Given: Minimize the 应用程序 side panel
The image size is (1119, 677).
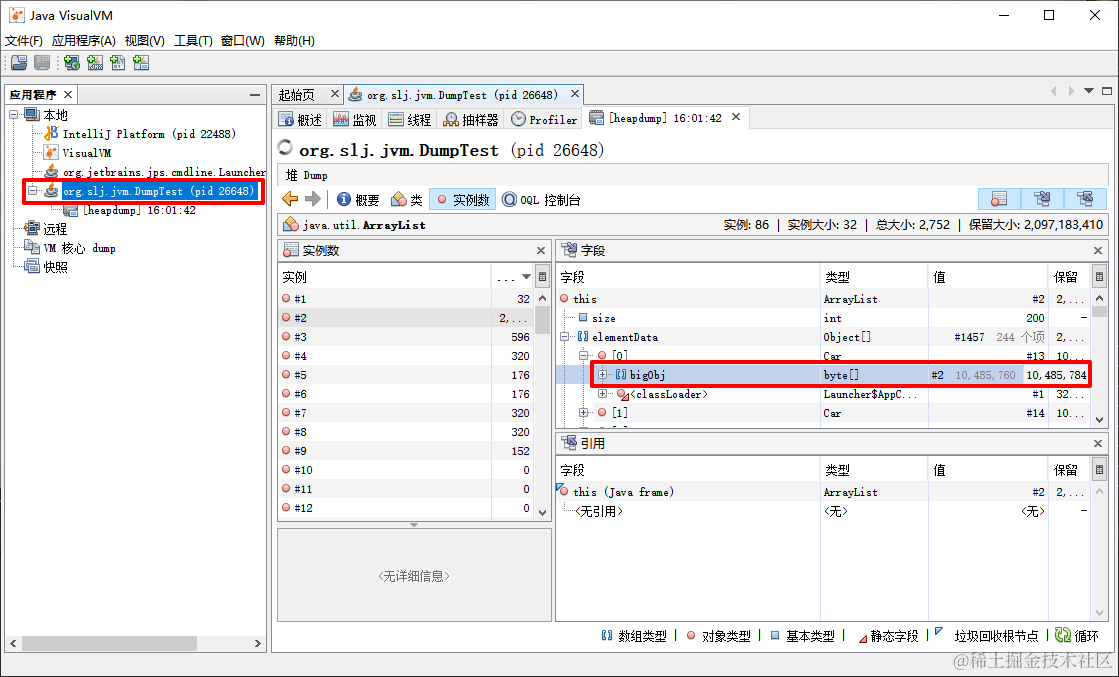Looking at the screenshot, I should (x=255, y=94).
